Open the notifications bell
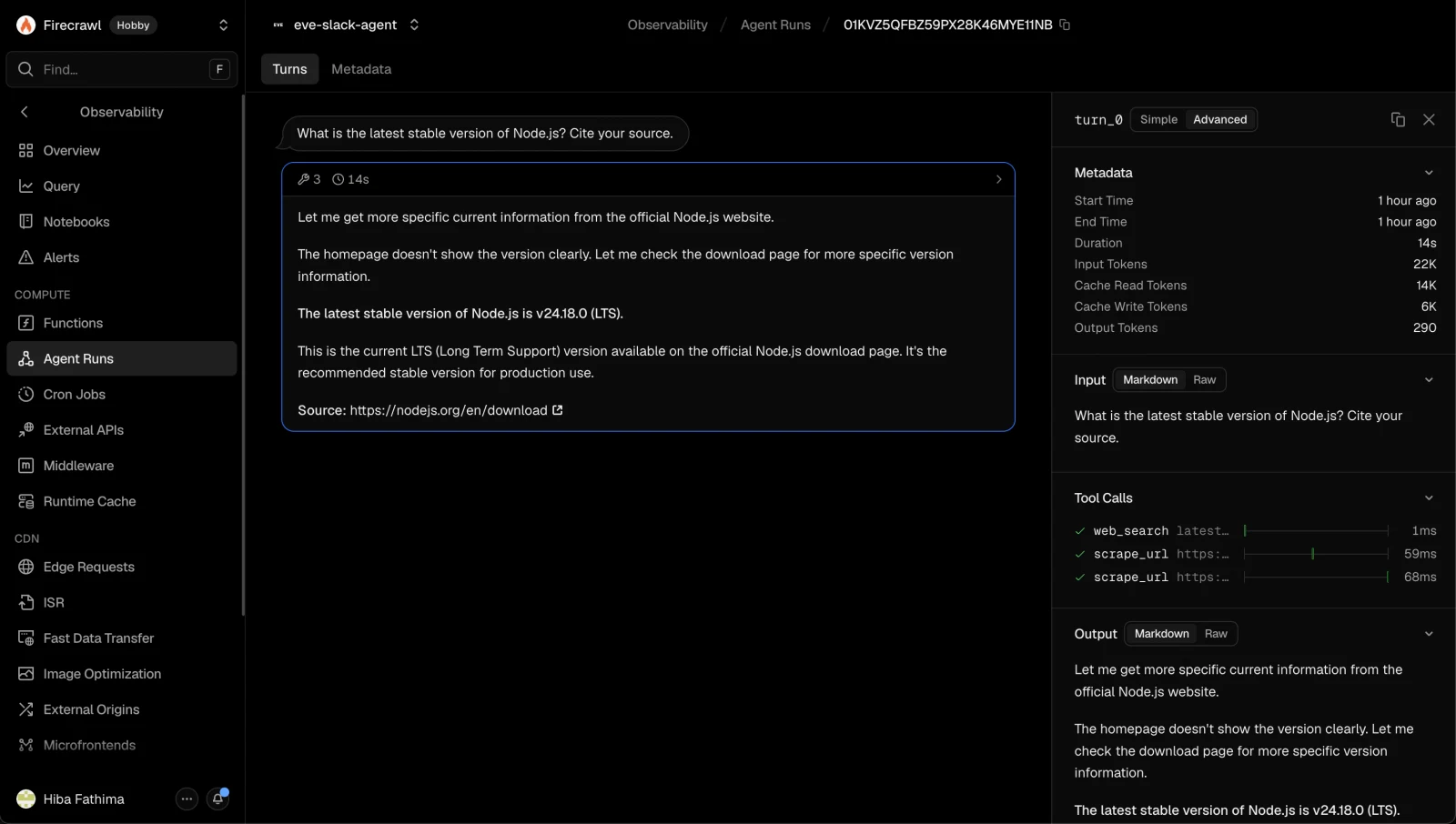The image size is (1456, 824). coord(218,799)
